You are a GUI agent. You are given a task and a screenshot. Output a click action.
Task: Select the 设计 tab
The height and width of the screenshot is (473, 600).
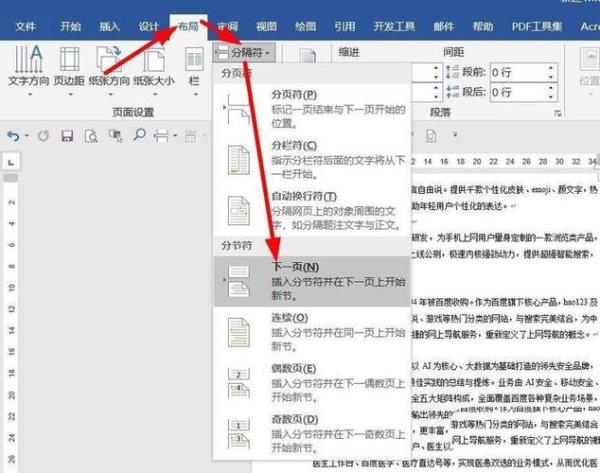coord(148,26)
